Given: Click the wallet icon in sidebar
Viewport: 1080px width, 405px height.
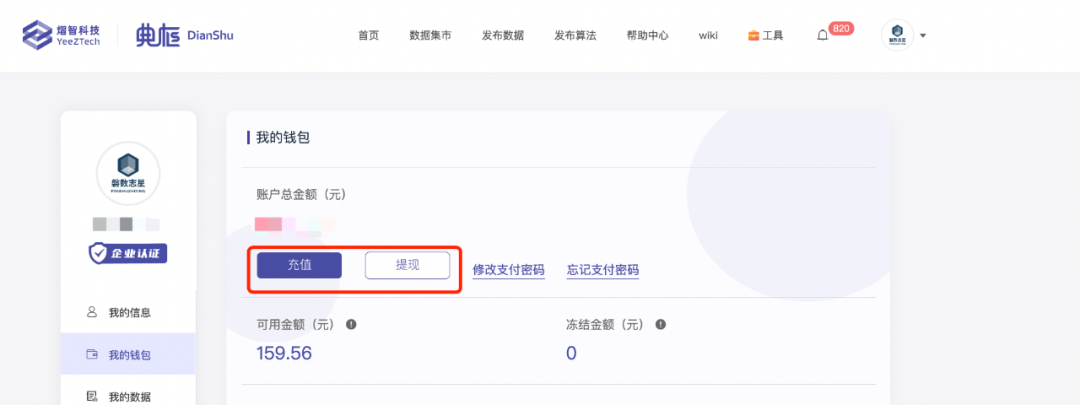Looking at the screenshot, I should [92, 355].
